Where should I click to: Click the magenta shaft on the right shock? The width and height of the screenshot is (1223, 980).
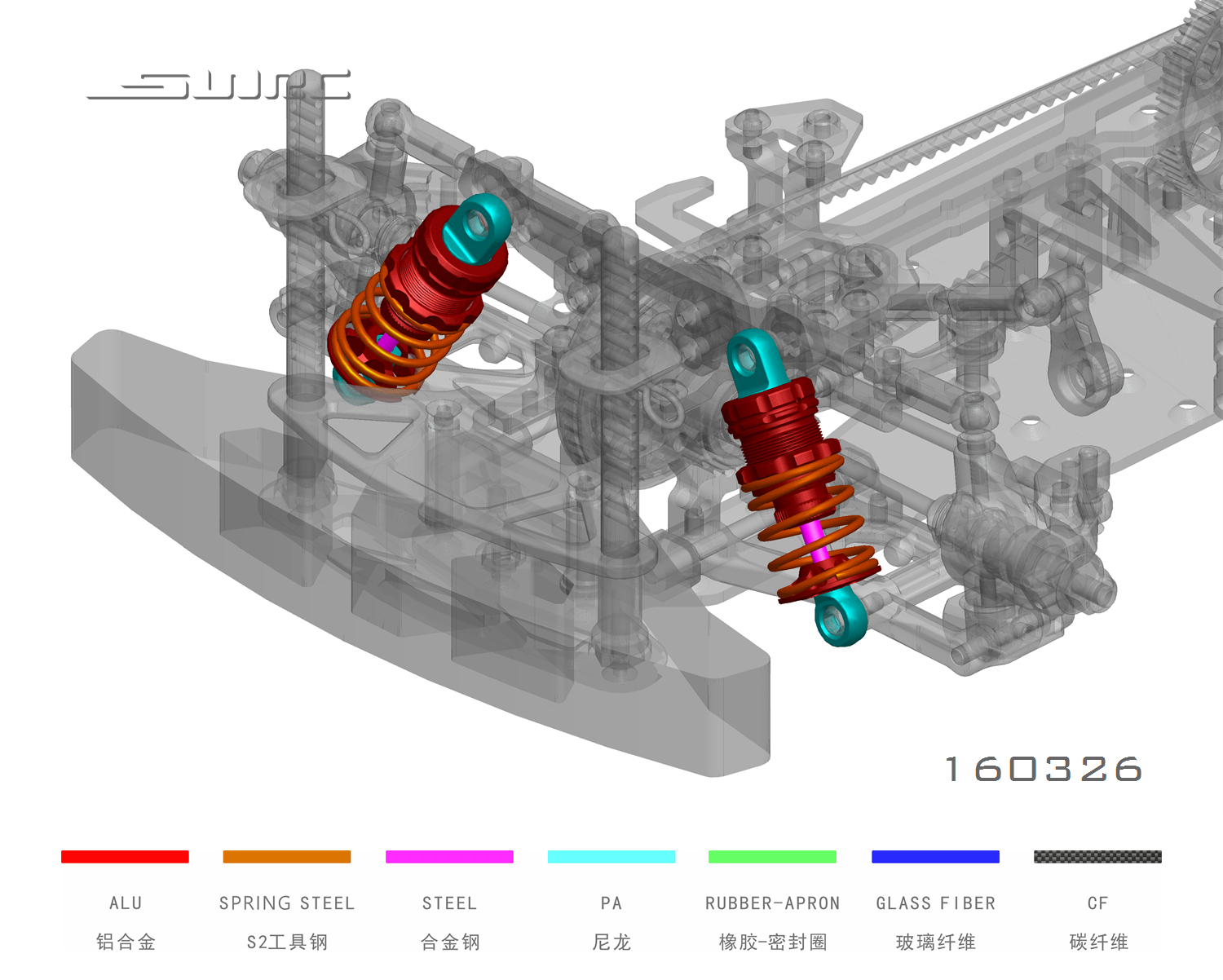coord(814,540)
